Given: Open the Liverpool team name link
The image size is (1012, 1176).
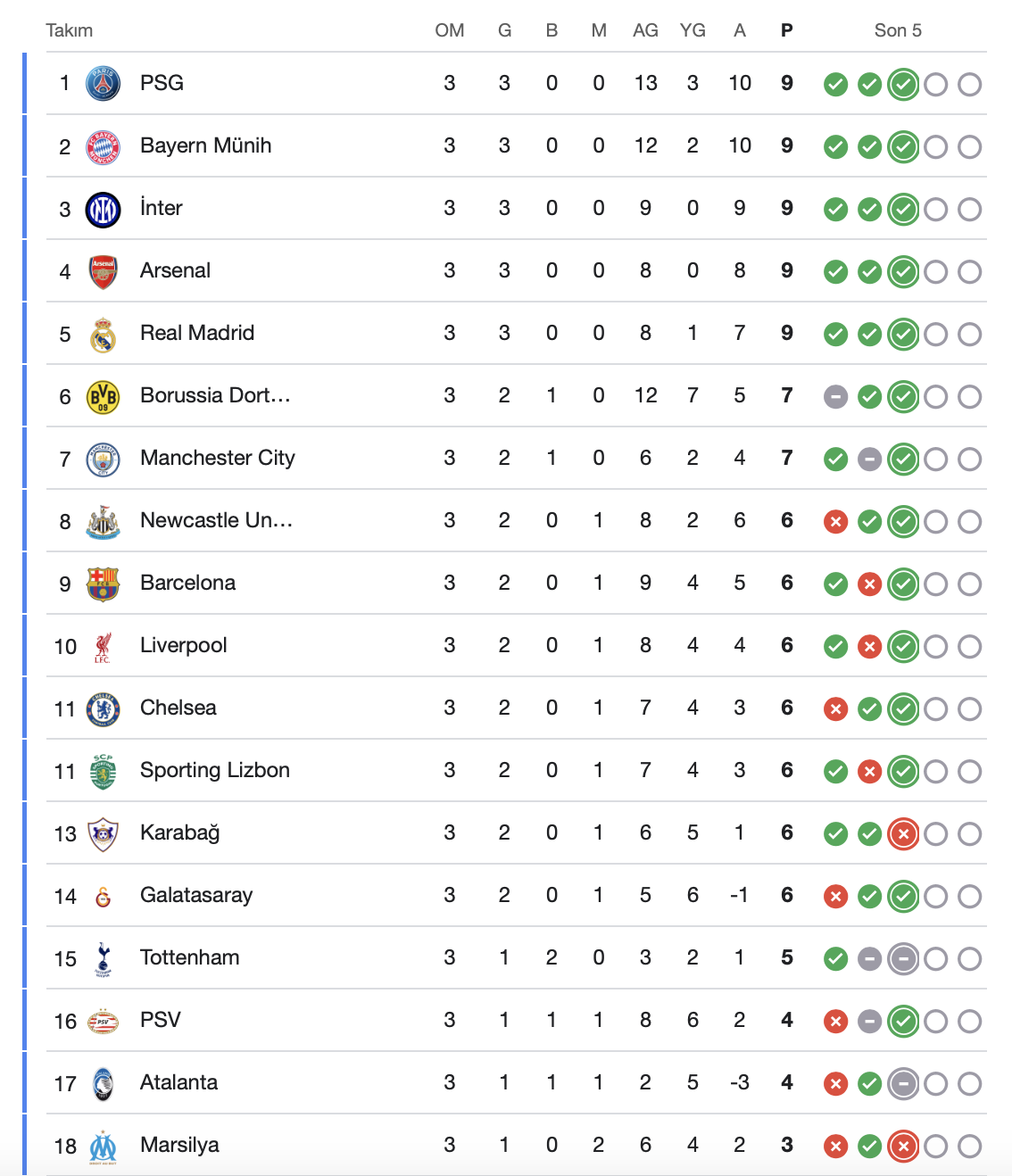Looking at the screenshot, I should 183,645.
